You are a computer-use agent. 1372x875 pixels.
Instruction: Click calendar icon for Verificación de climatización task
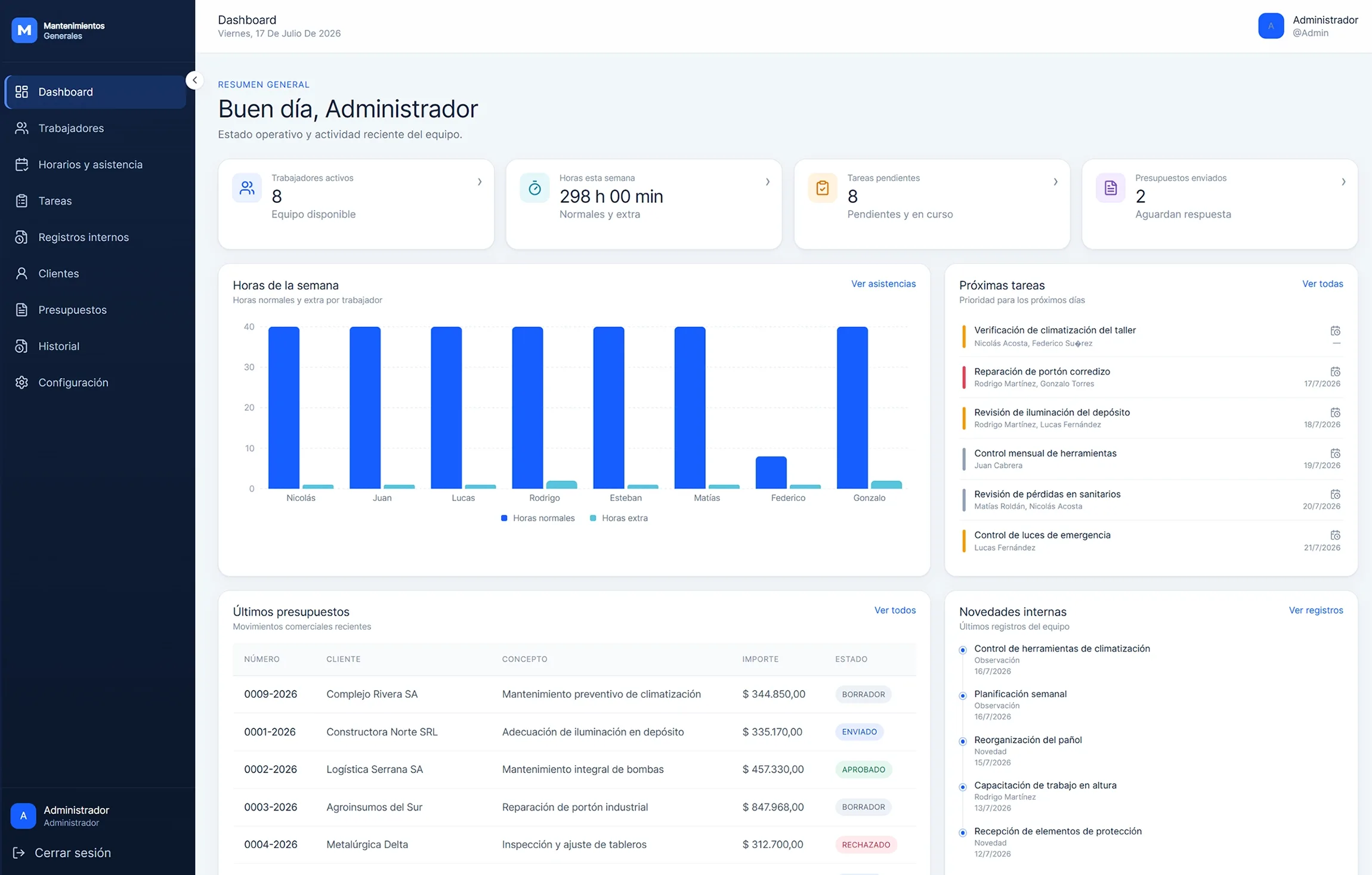[1335, 331]
